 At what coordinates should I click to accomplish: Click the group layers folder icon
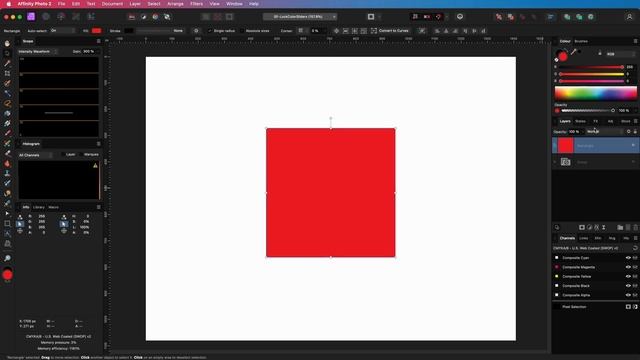pos(620,227)
